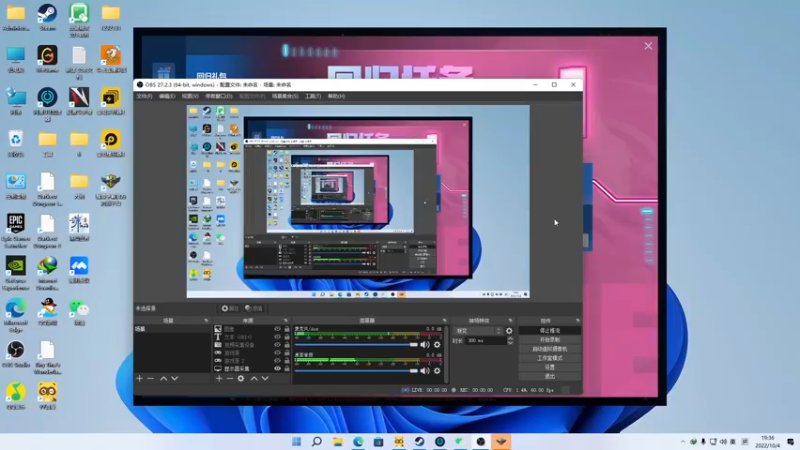Open Mic/Aux audio settings gear
The image size is (800, 450).
coord(437,344)
